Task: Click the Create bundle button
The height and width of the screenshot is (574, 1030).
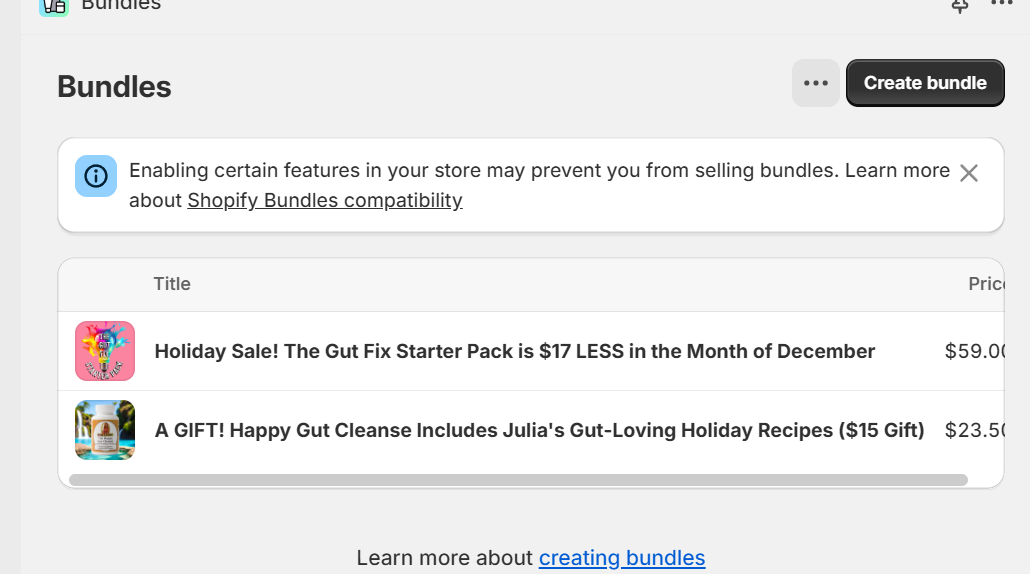Action: [925, 83]
